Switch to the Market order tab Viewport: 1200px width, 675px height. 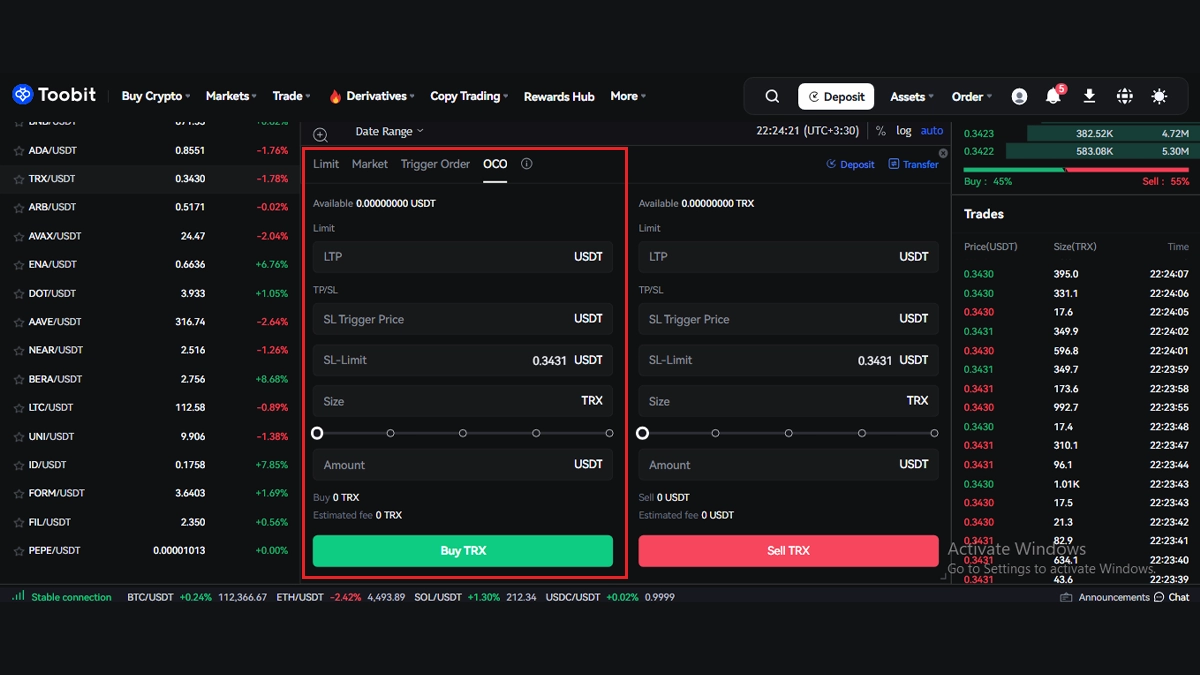370,164
